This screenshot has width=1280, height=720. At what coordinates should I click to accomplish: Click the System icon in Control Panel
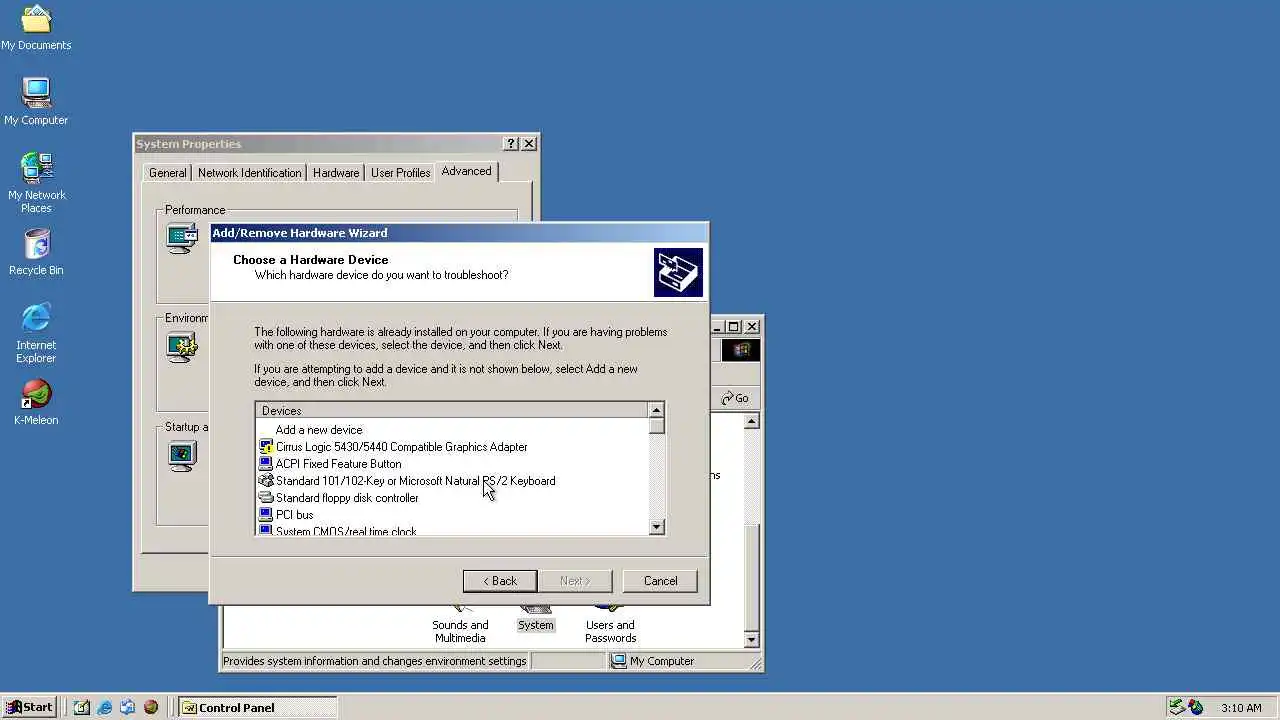(535, 610)
